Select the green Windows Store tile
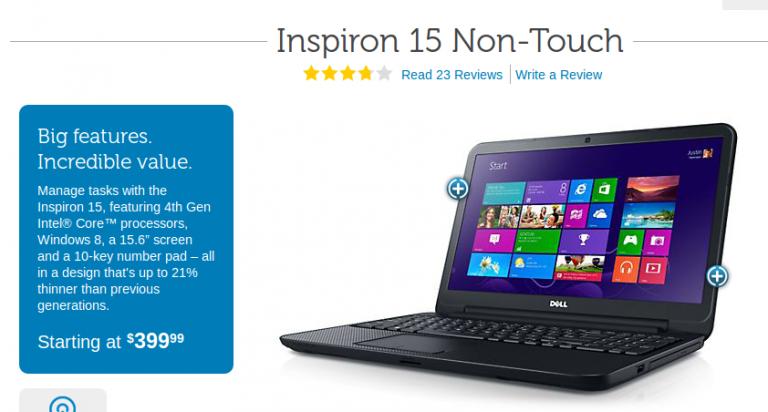This screenshot has width=768, height=412. 604,189
